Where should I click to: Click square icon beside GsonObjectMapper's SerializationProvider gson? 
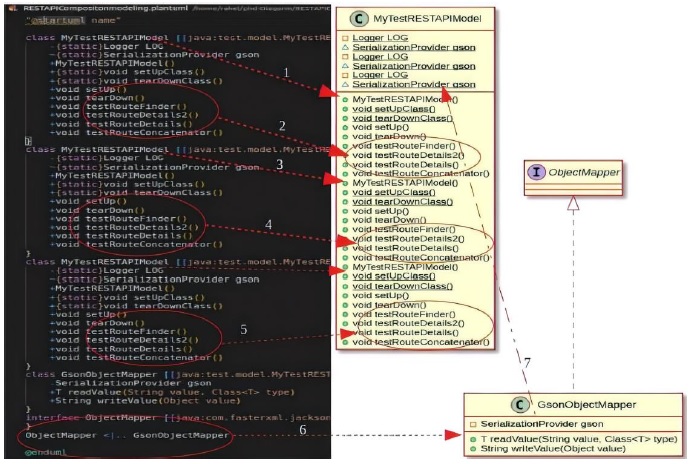[472, 424]
